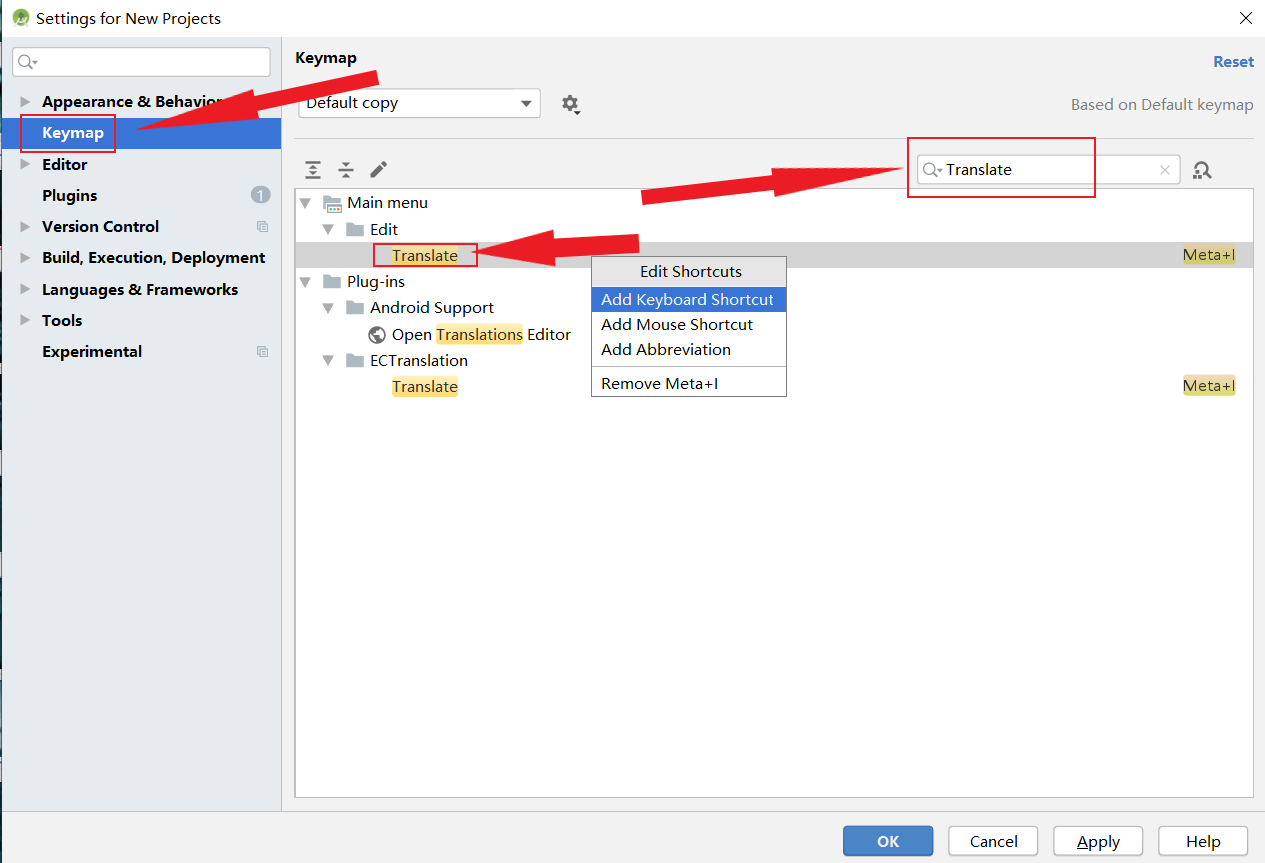The width and height of the screenshot is (1265, 863).
Task: Click Find Actions by Shortcut icon
Action: 1202,170
